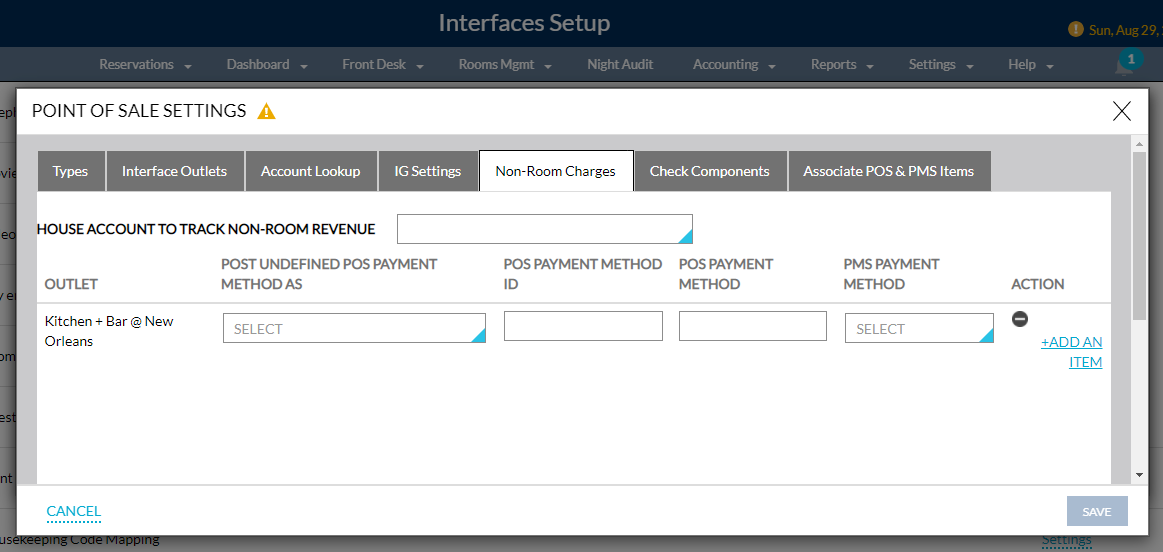Viewport: 1163px width, 552px height.
Task: Open the Check Components tab
Action: click(710, 171)
